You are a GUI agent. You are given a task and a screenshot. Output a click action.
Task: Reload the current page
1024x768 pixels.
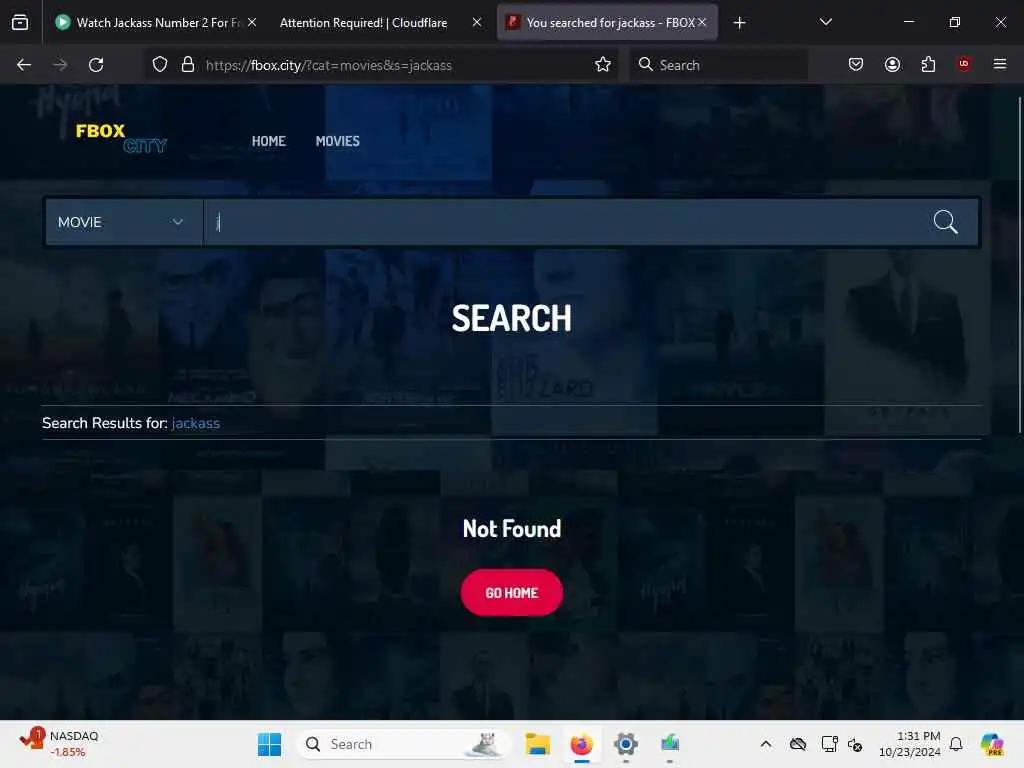[96, 65]
